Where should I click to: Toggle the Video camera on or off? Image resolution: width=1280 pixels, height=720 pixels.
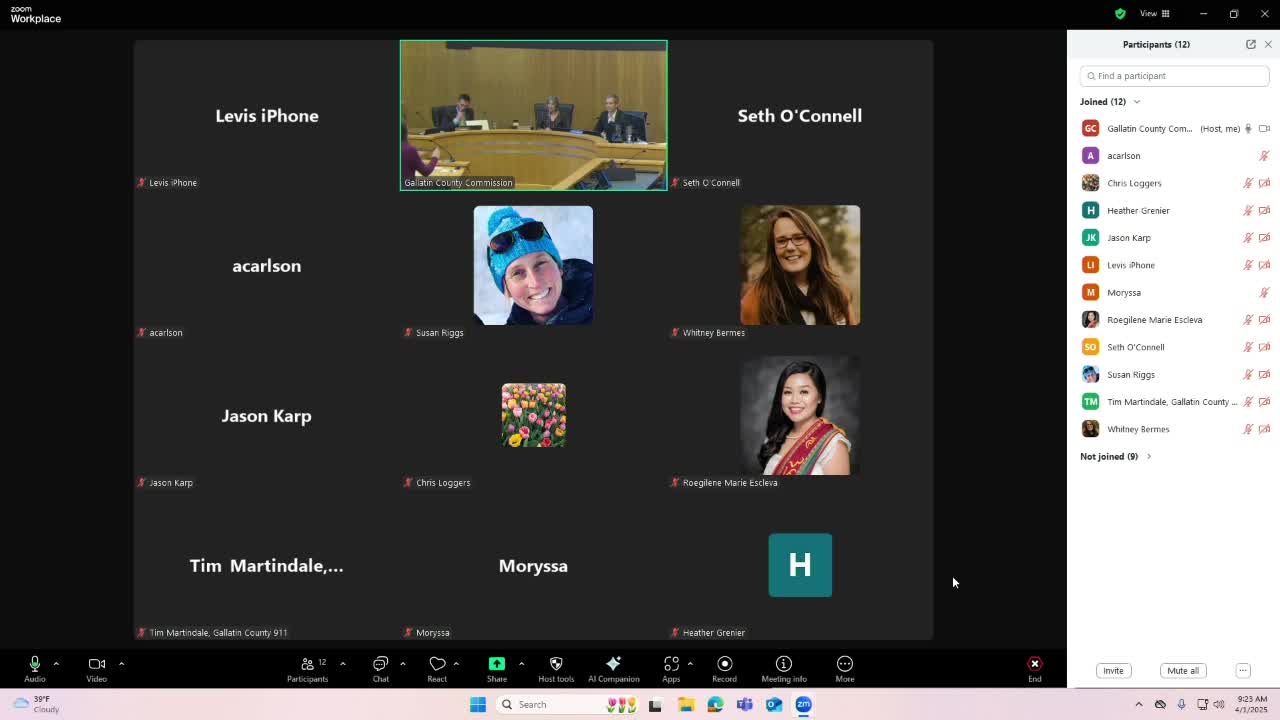[x=96, y=668]
